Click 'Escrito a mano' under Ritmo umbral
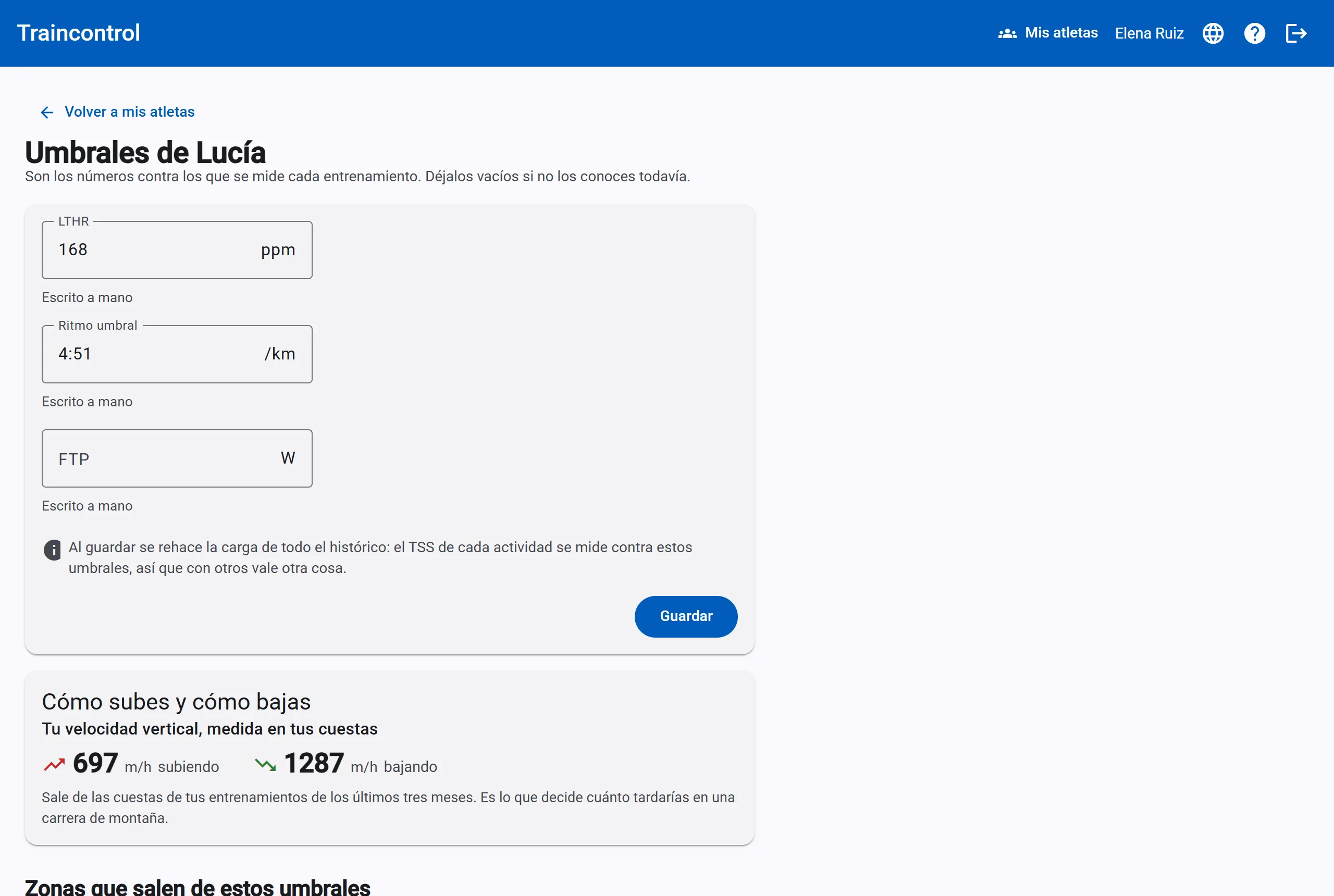 click(87, 402)
